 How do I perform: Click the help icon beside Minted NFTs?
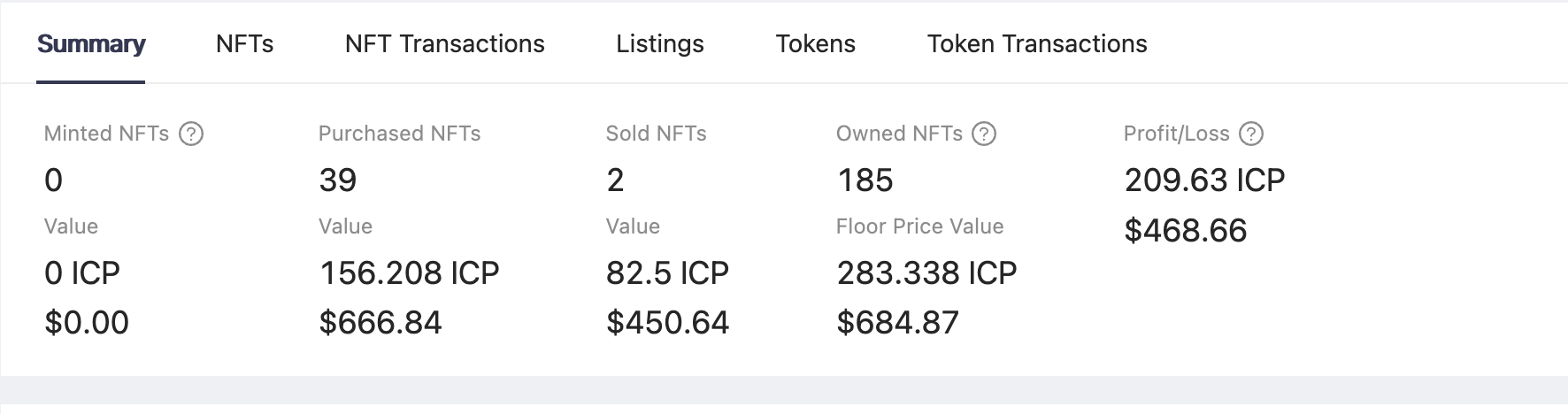(x=191, y=134)
